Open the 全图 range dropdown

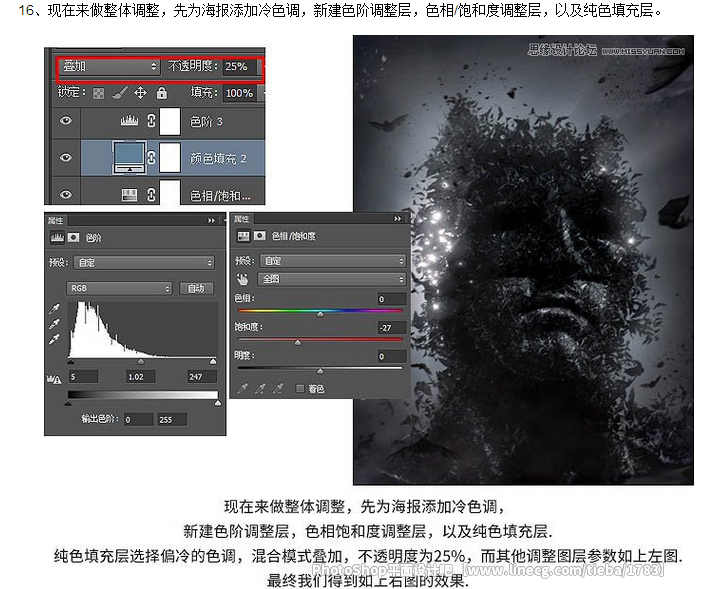pos(333,279)
